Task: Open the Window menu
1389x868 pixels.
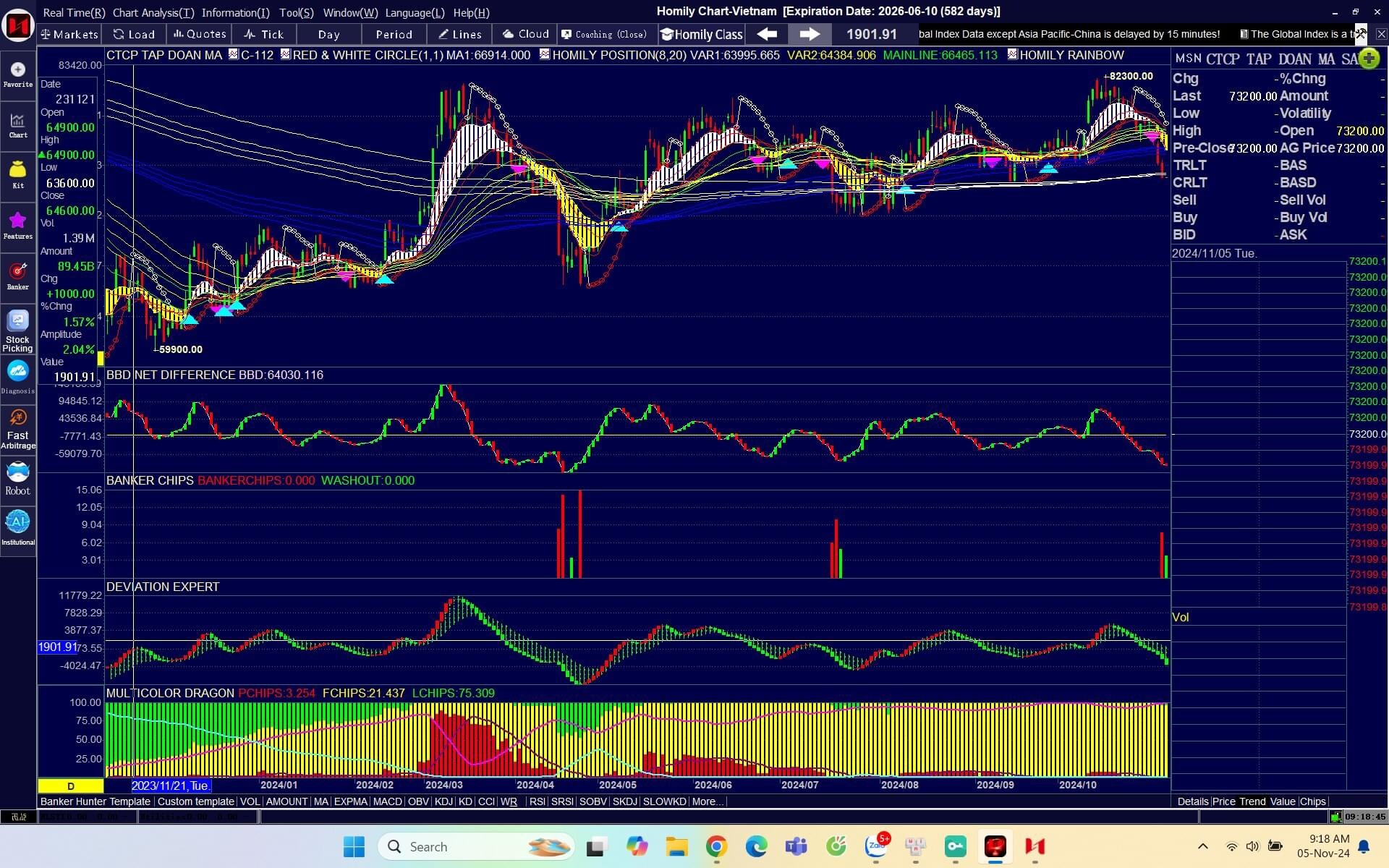Action: 350,12
